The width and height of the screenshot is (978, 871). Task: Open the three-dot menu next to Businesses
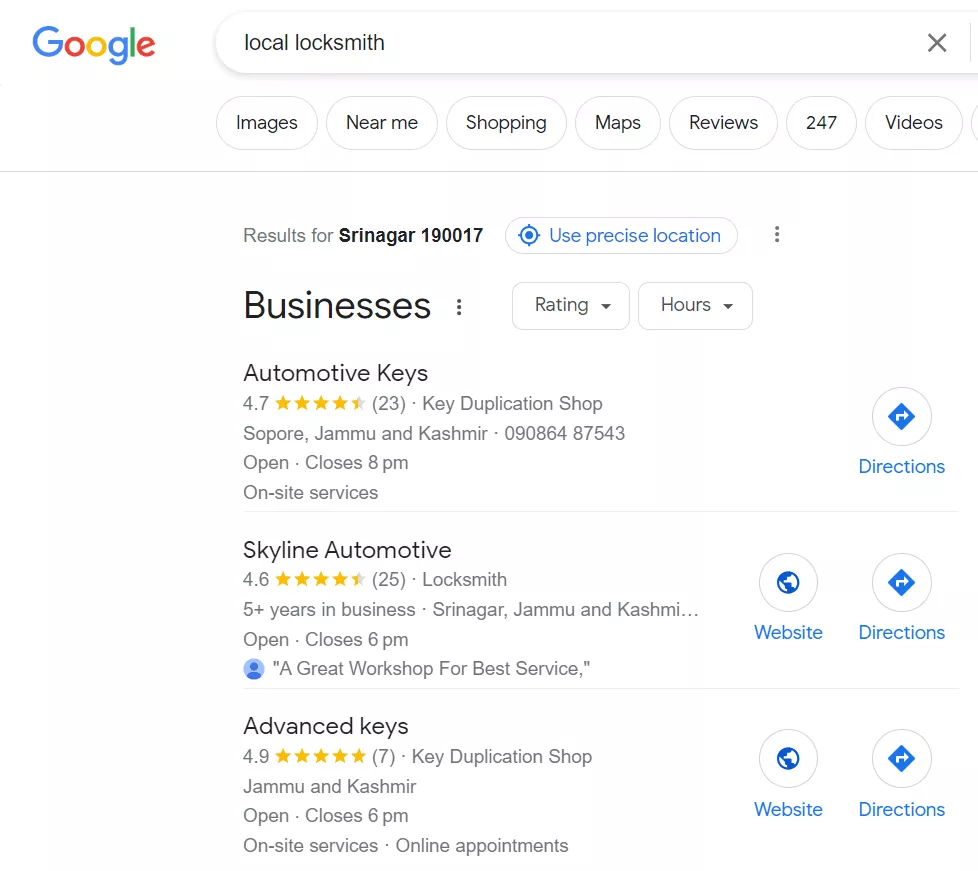pyautogui.click(x=459, y=306)
